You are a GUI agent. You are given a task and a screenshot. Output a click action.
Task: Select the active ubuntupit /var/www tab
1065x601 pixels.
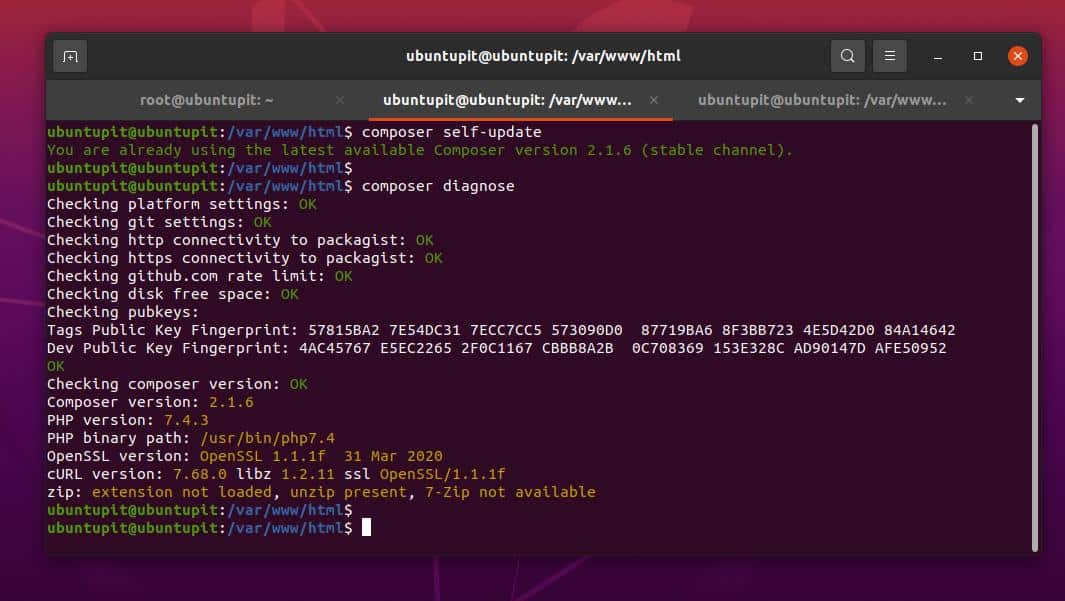(x=507, y=101)
